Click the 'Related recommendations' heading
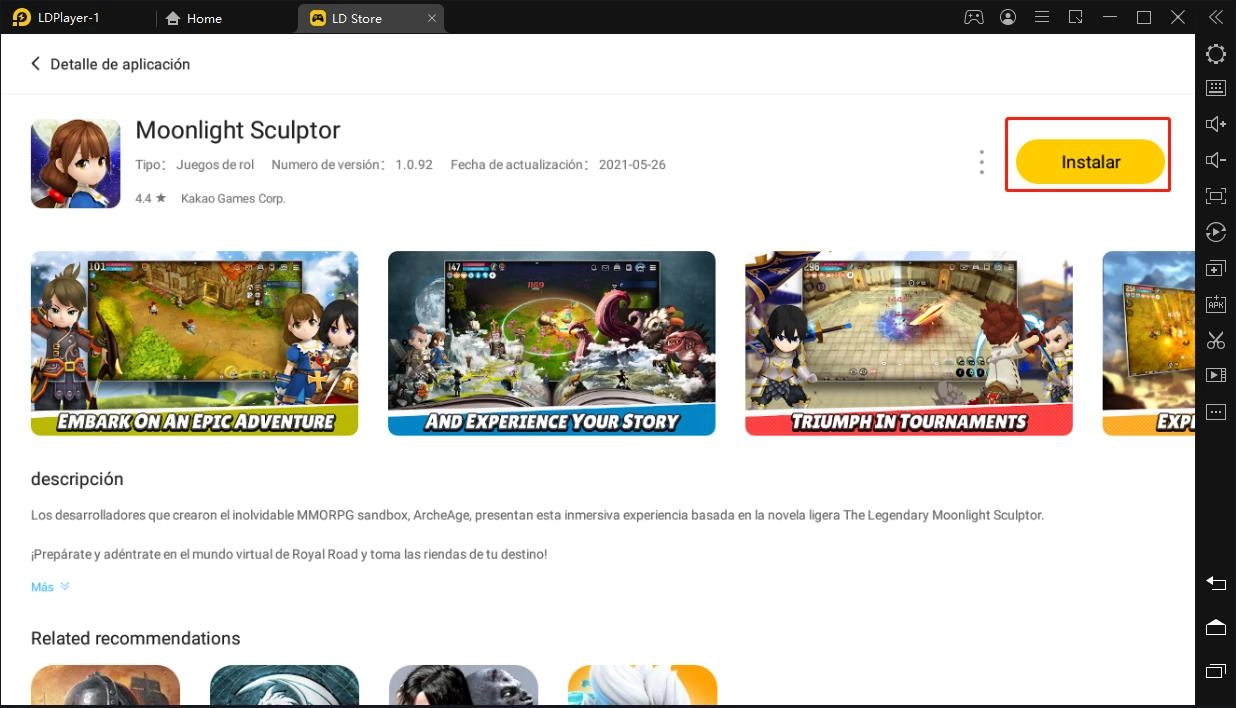Image resolution: width=1236 pixels, height=708 pixels. (136, 638)
